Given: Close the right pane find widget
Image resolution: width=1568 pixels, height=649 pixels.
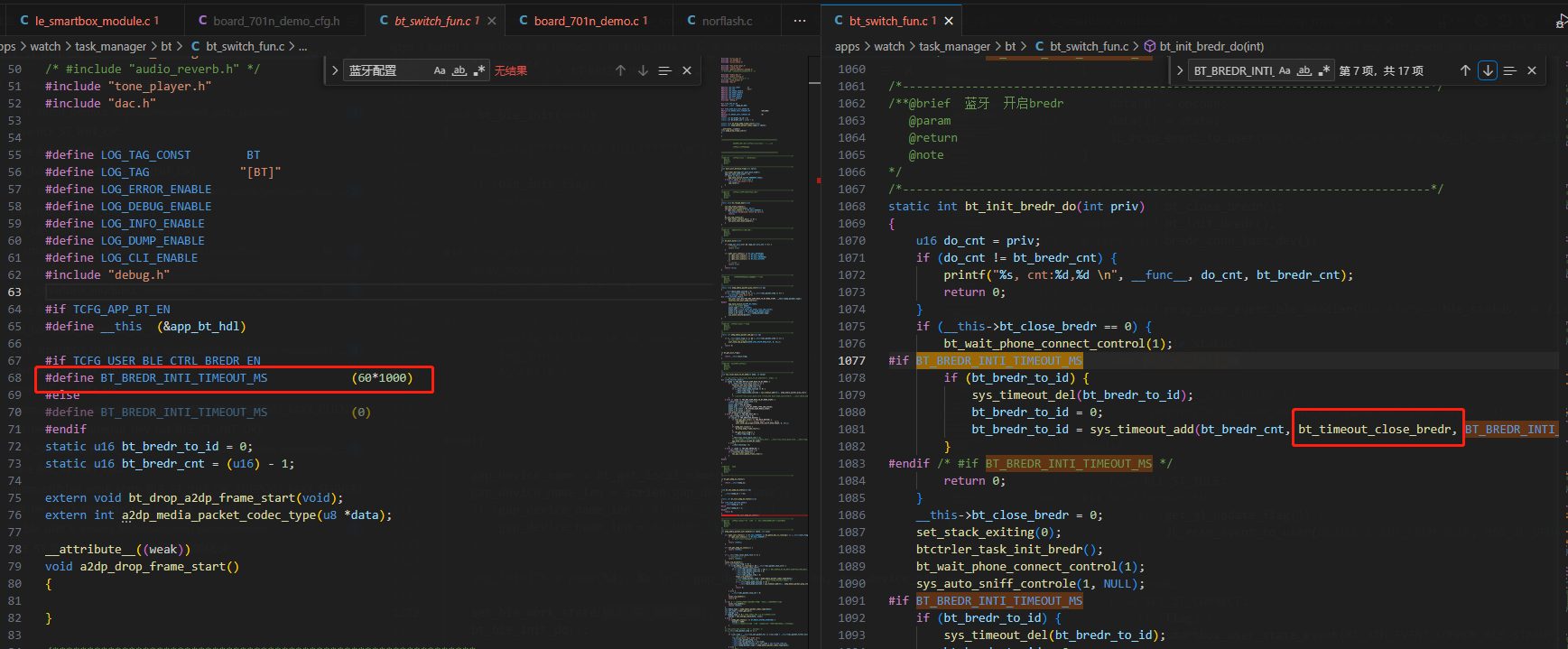Looking at the screenshot, I should pyautogui.click(x=1532, y=70).
